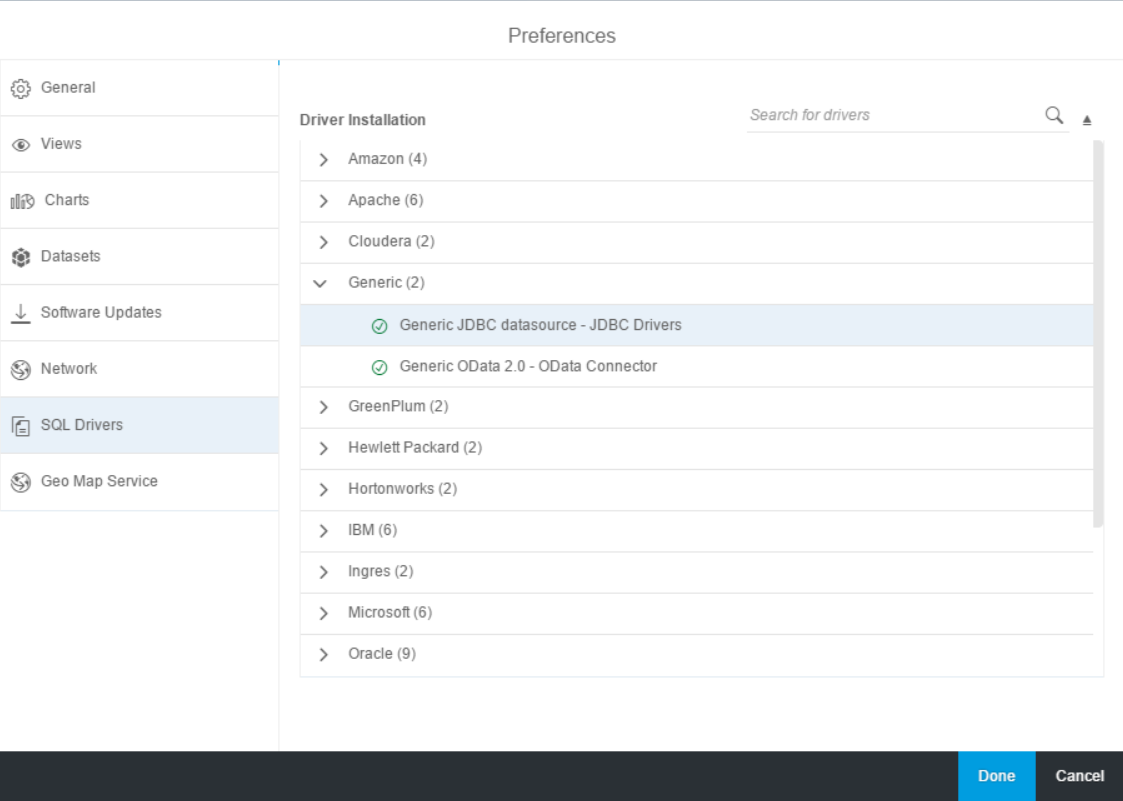Click the Charts bar-and-pie icon
The width and height of the screenshot is (1123, 801).
(22, 201)
